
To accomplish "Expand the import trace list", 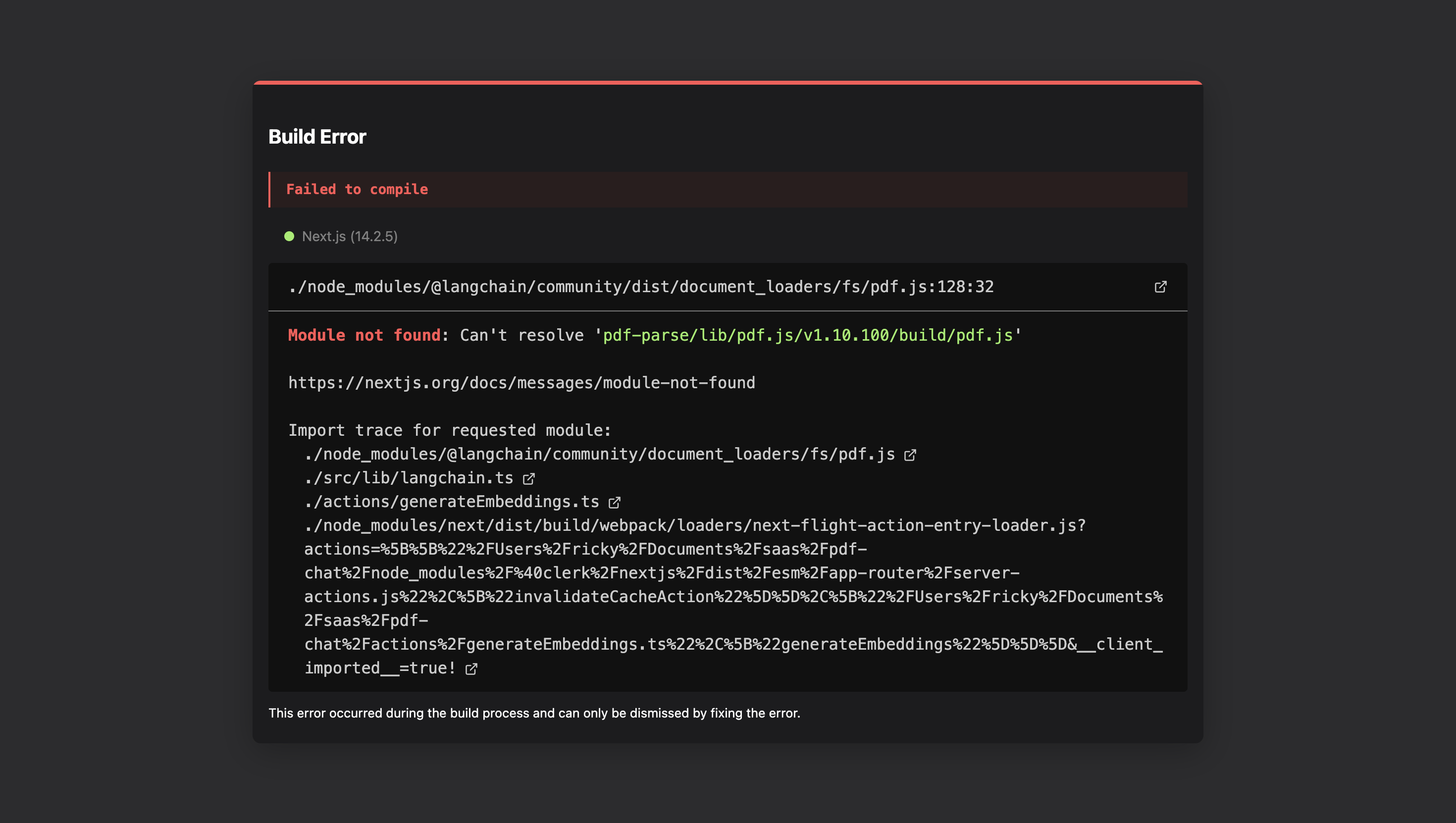I will pos(449,430).
